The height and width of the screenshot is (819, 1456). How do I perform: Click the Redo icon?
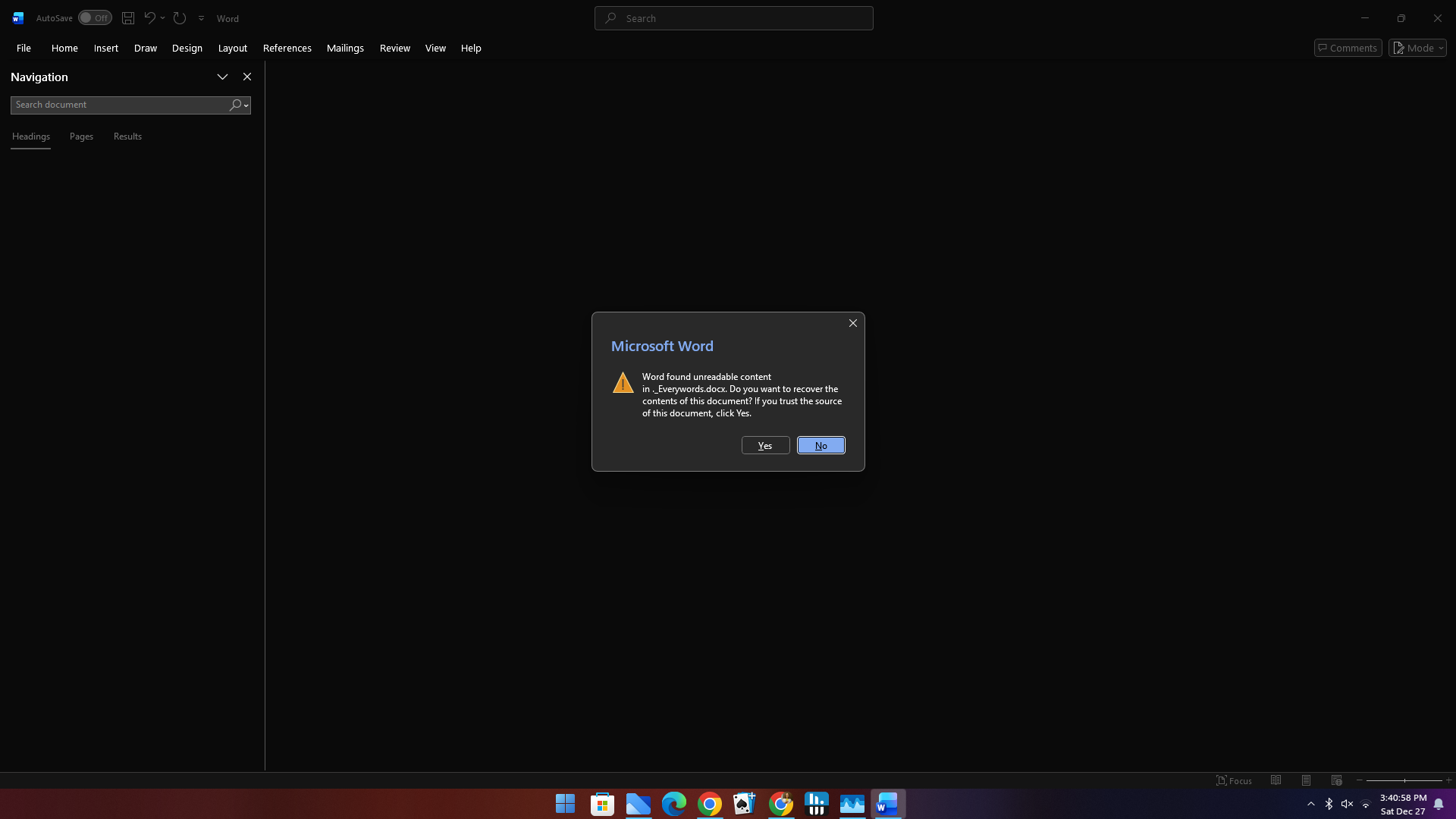[179, 17]
